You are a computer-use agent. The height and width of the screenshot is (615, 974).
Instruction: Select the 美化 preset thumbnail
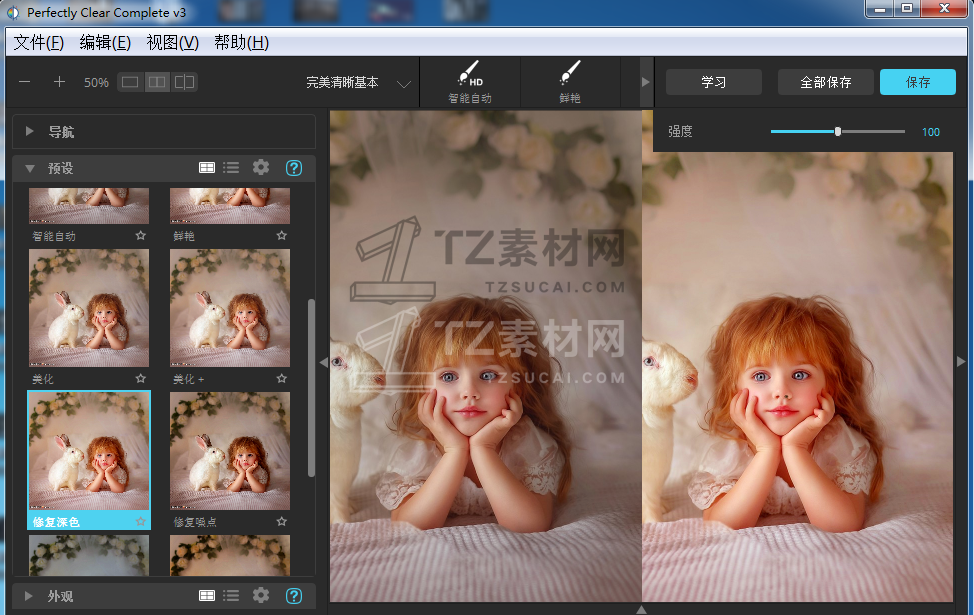[x=89, y=308]
